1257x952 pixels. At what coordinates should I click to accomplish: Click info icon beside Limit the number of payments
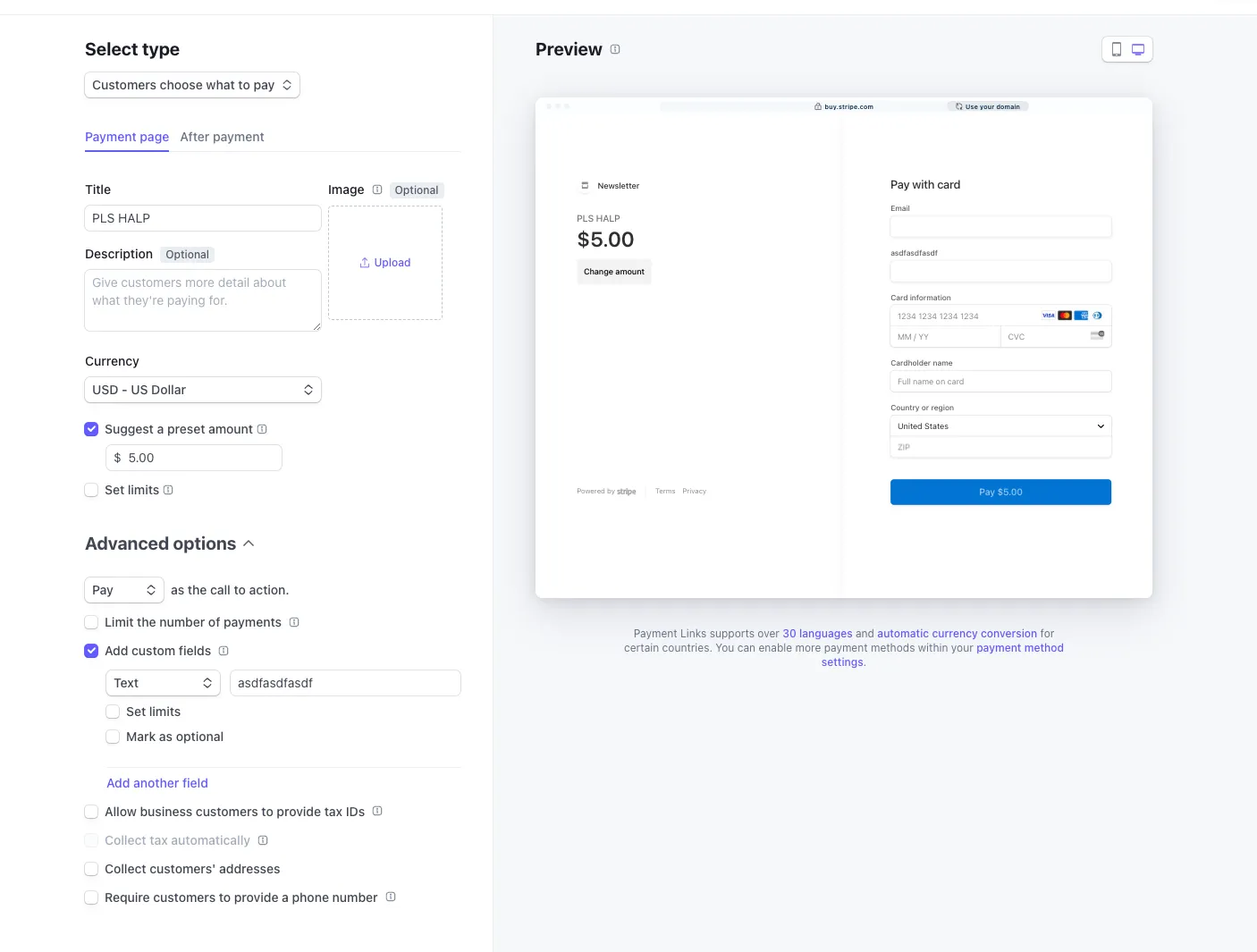coord(294,622)
